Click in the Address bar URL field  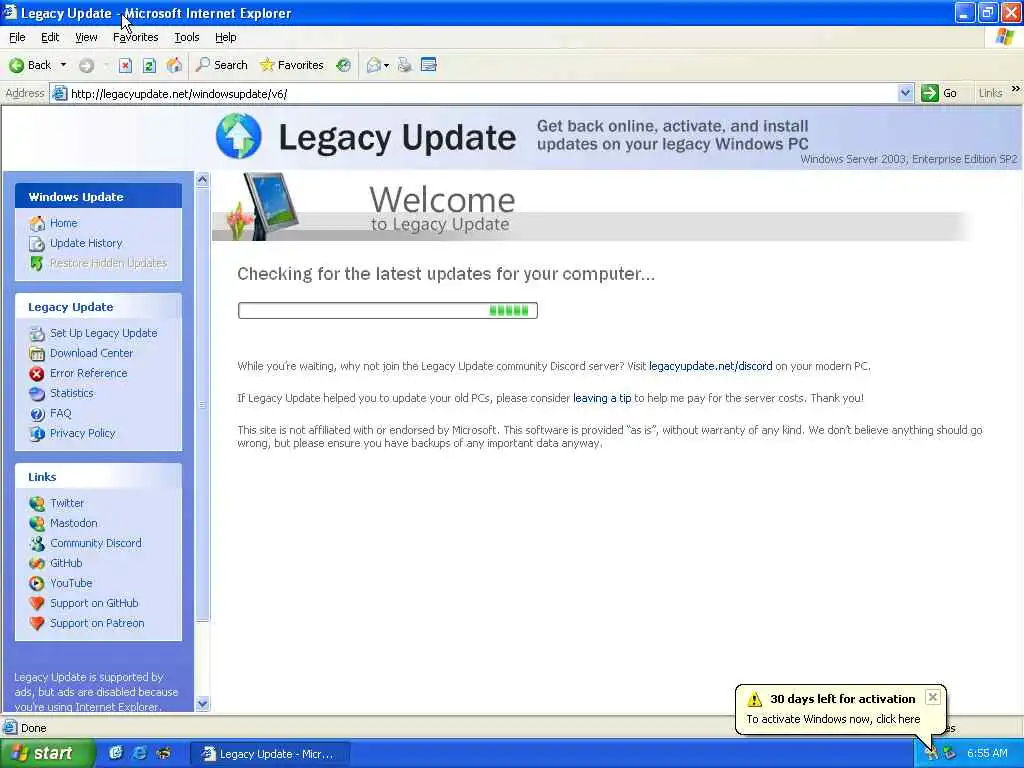coord(482,93)
